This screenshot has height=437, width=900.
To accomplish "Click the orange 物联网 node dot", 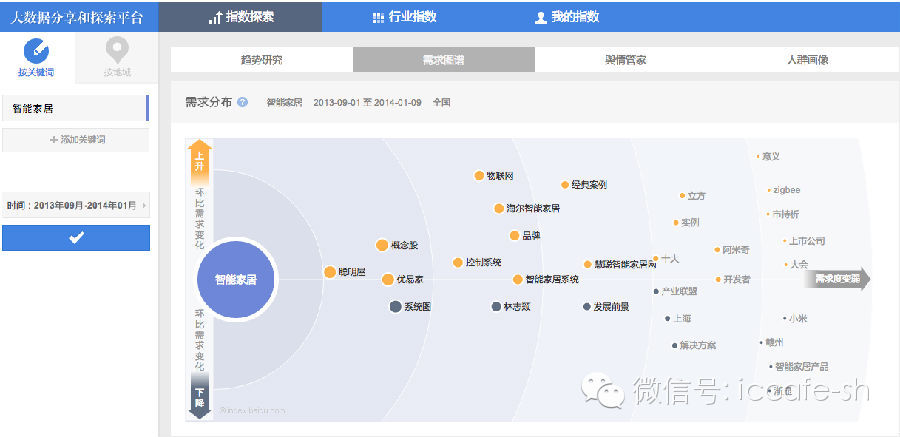I will tap(479, 176).
